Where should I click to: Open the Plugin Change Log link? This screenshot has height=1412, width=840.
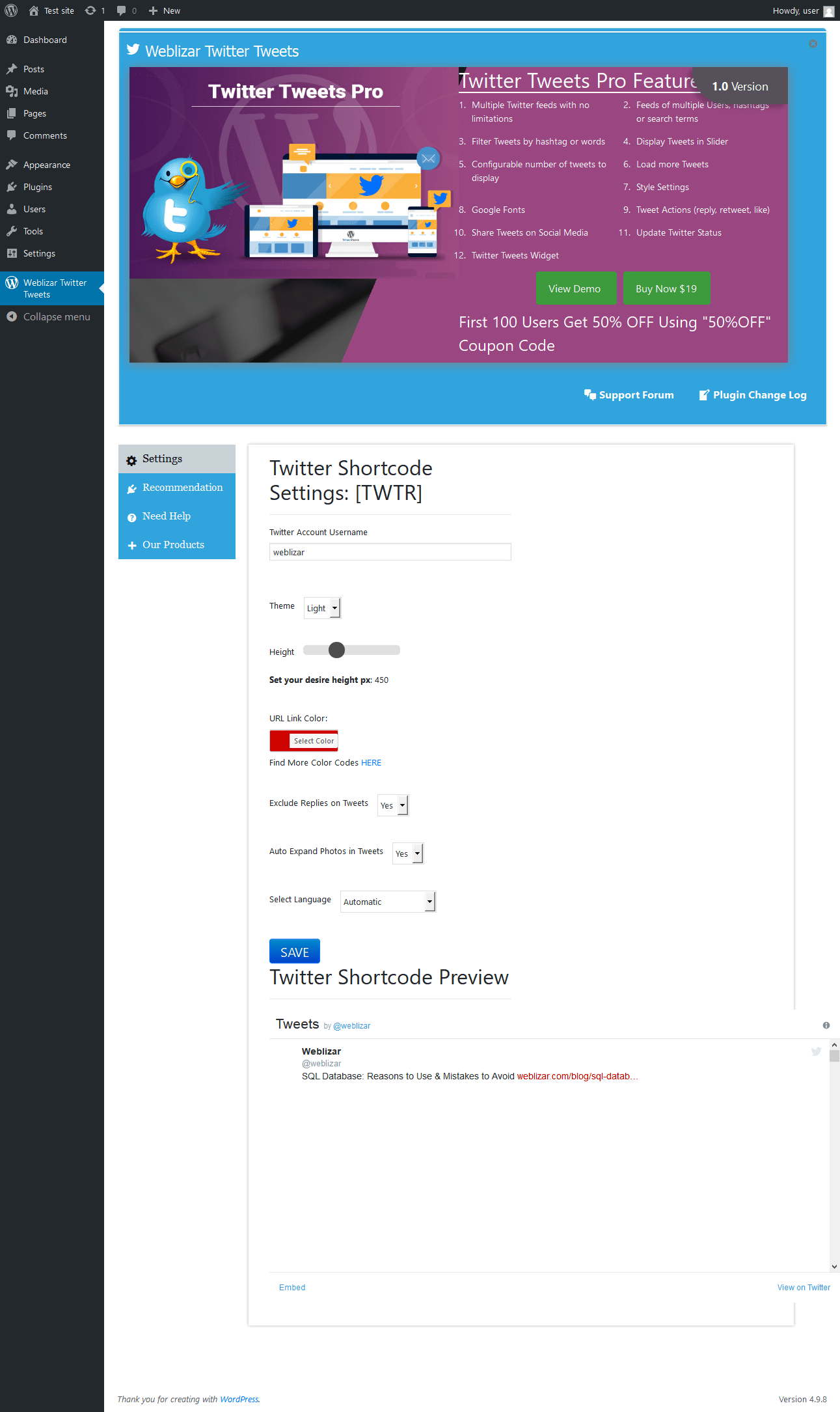753,395
